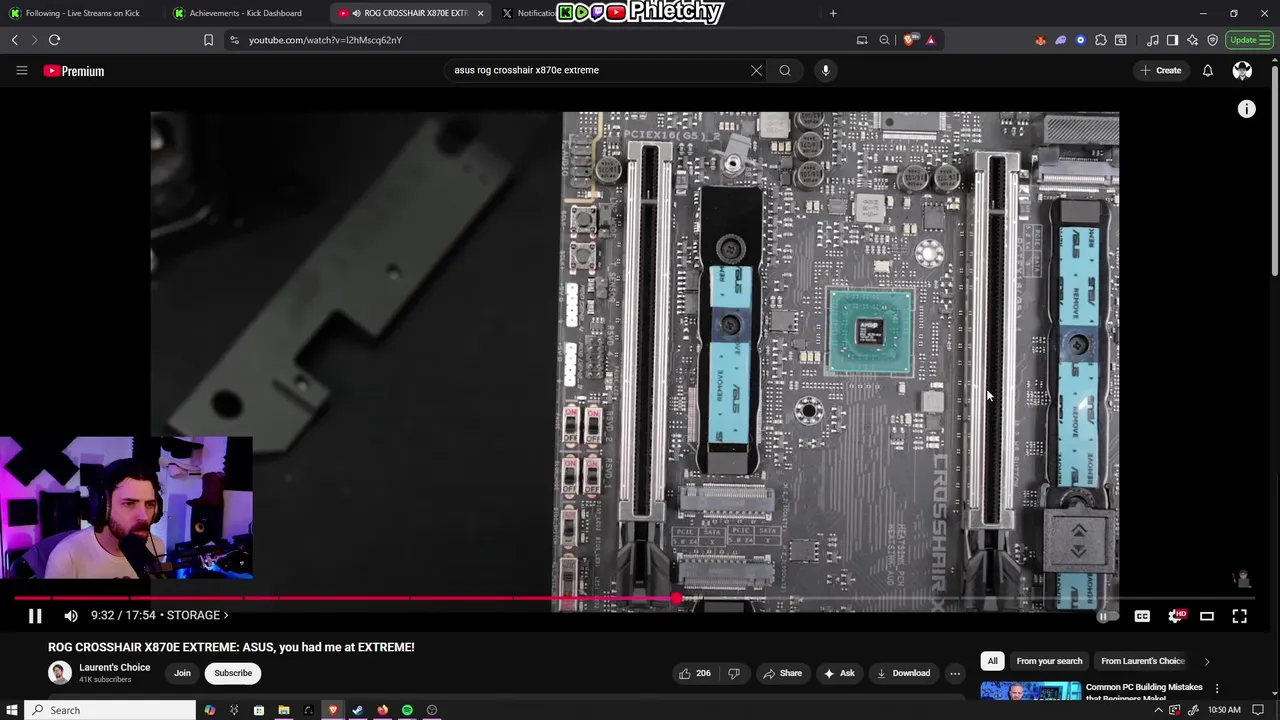Switch to Achievements - Kick Dashboard tab

245,13
